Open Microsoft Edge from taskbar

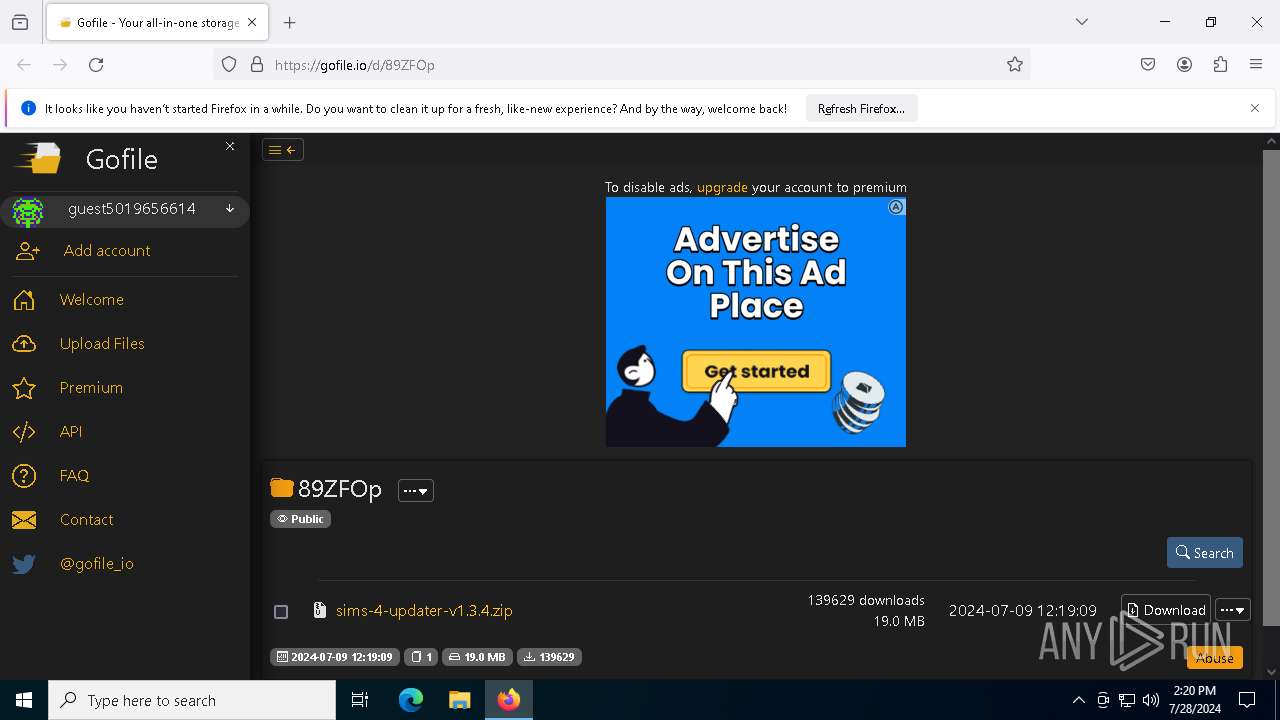coord(411,700)
